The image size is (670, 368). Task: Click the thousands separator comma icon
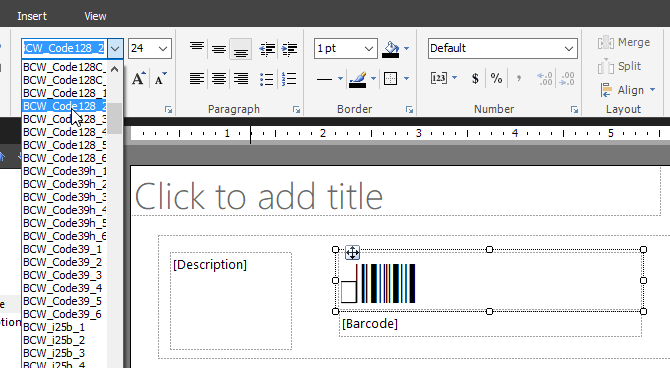[518, 79]
